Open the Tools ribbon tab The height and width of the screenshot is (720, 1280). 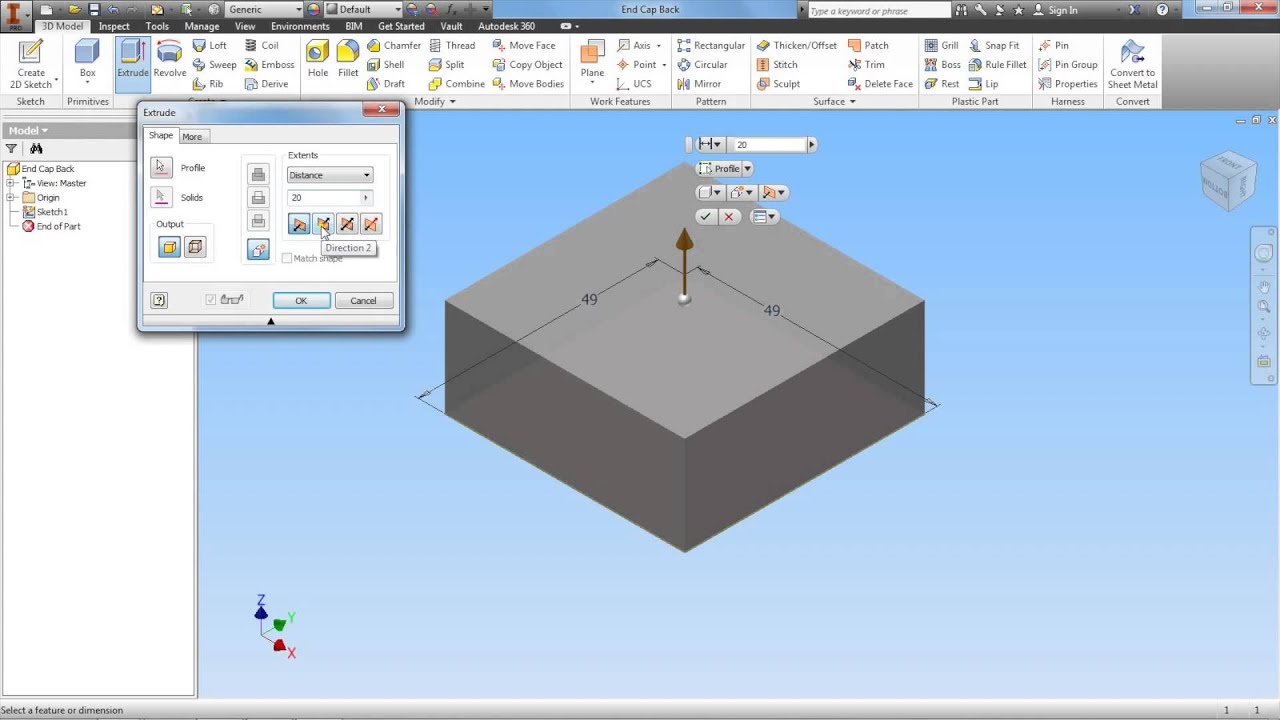point(157,26)
